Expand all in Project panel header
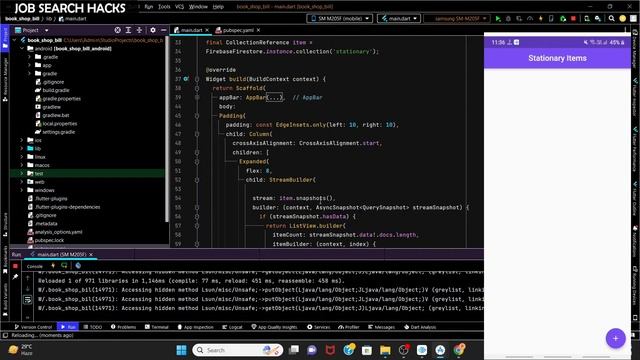 tap(128, 30)
